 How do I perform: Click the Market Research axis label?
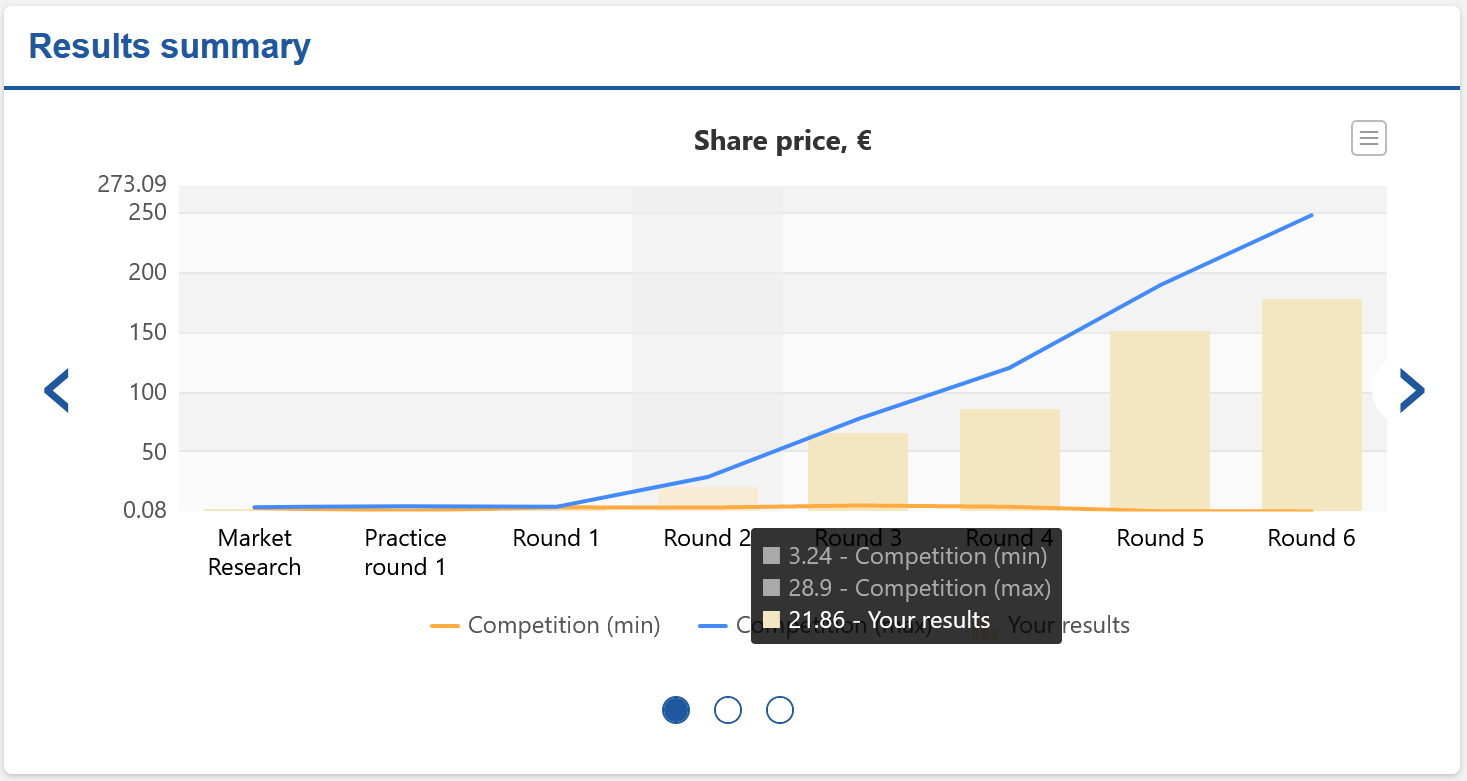tap(254, 552)
